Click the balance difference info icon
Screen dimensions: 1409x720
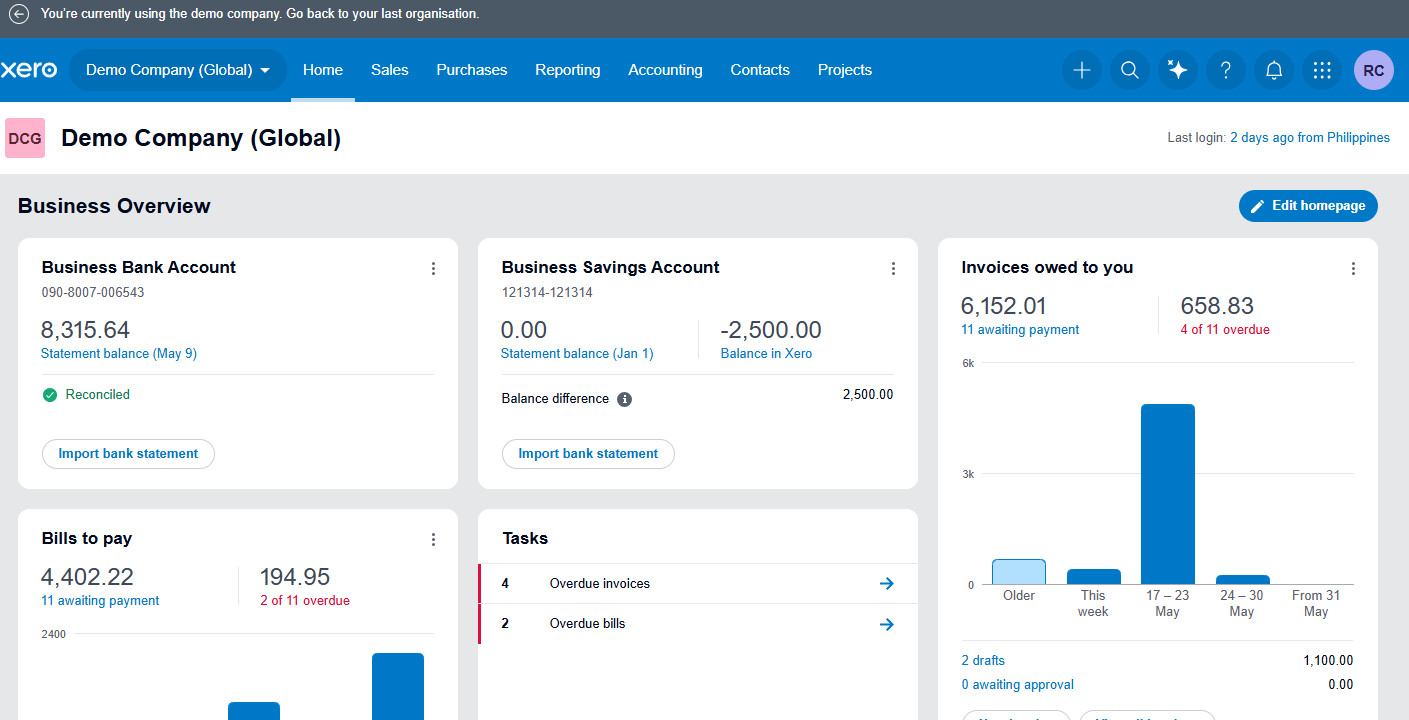point(624,399)
